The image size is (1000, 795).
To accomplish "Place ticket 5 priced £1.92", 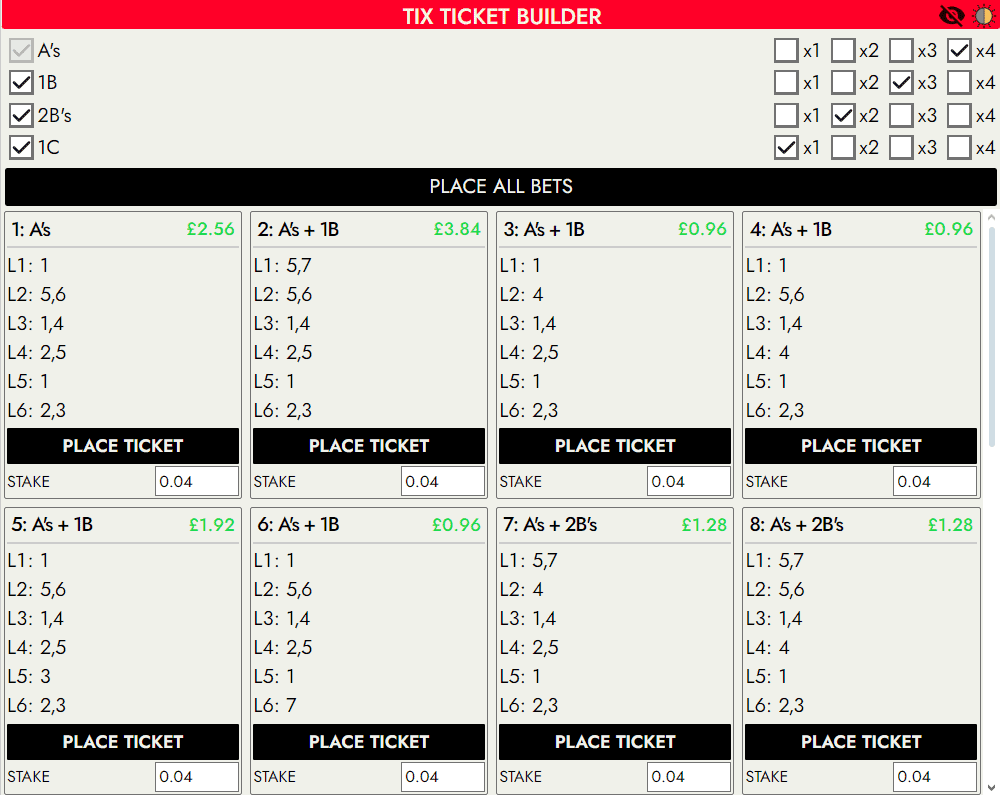I will pyautogui.click(x=123, y=741).
